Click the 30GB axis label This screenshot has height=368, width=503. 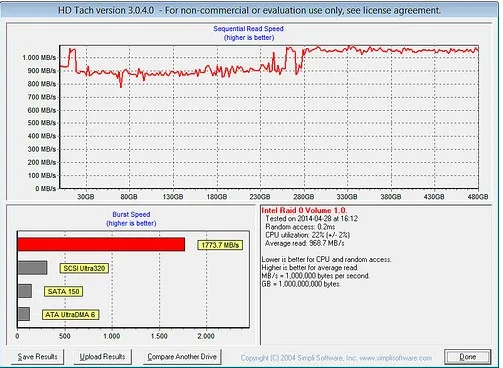coord(86,197)
